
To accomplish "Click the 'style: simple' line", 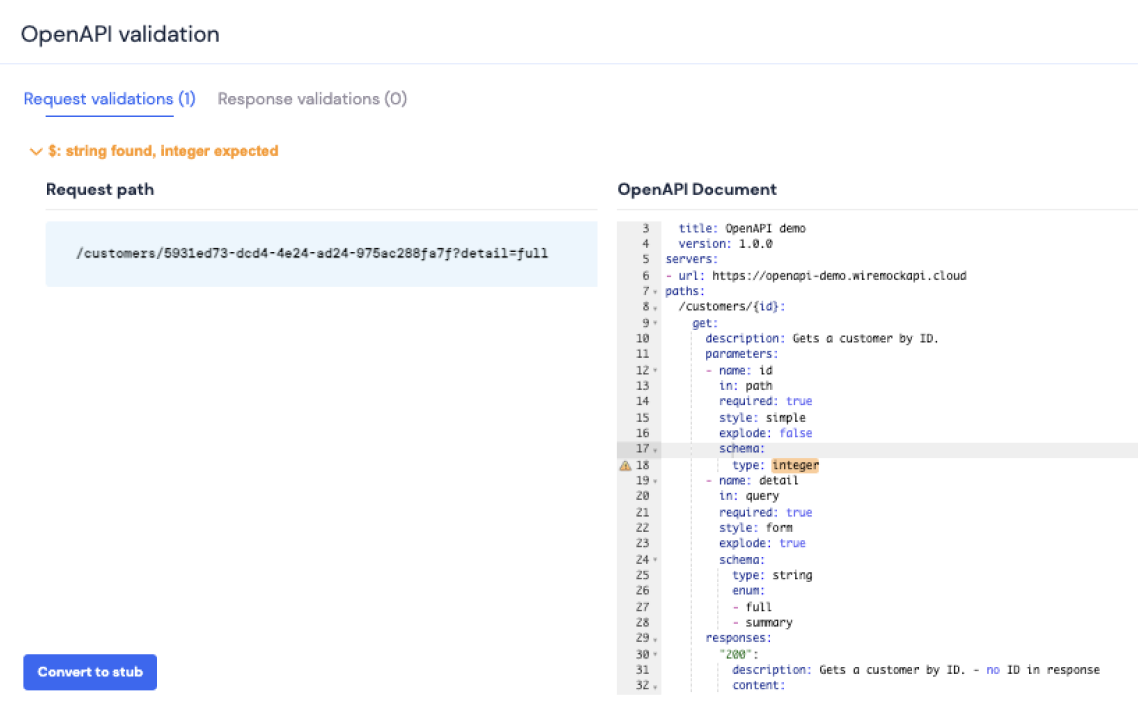I will [762, 418].
